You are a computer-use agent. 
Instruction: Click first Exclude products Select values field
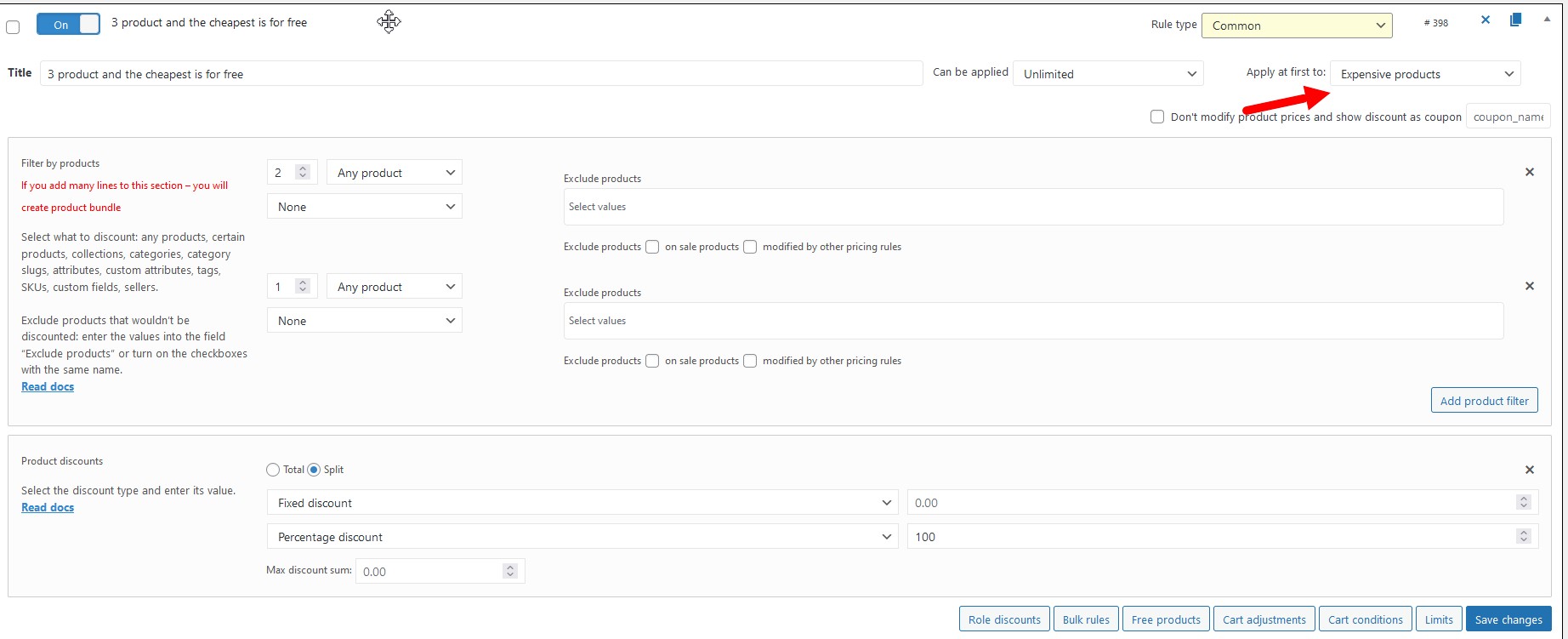pyautogui.click(x=1034, y=207)
